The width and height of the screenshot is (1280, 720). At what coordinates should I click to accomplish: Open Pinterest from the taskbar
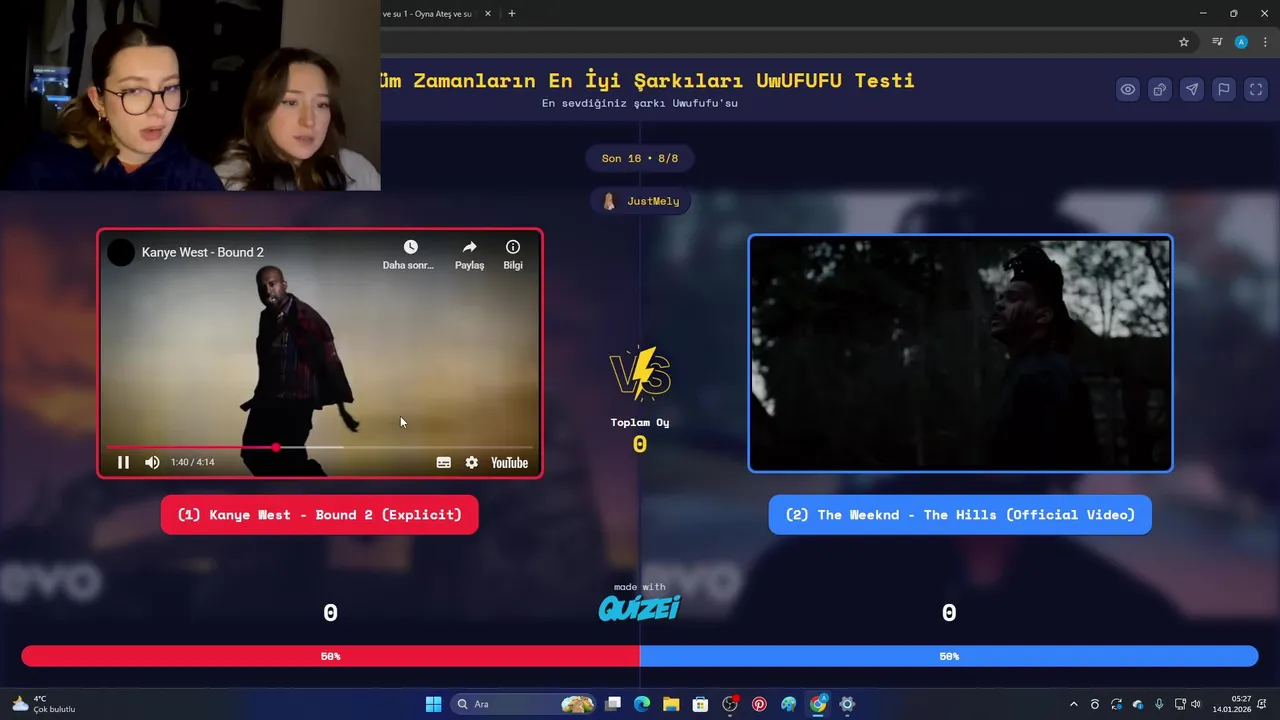pyautogui.click(x=759, y=704)
